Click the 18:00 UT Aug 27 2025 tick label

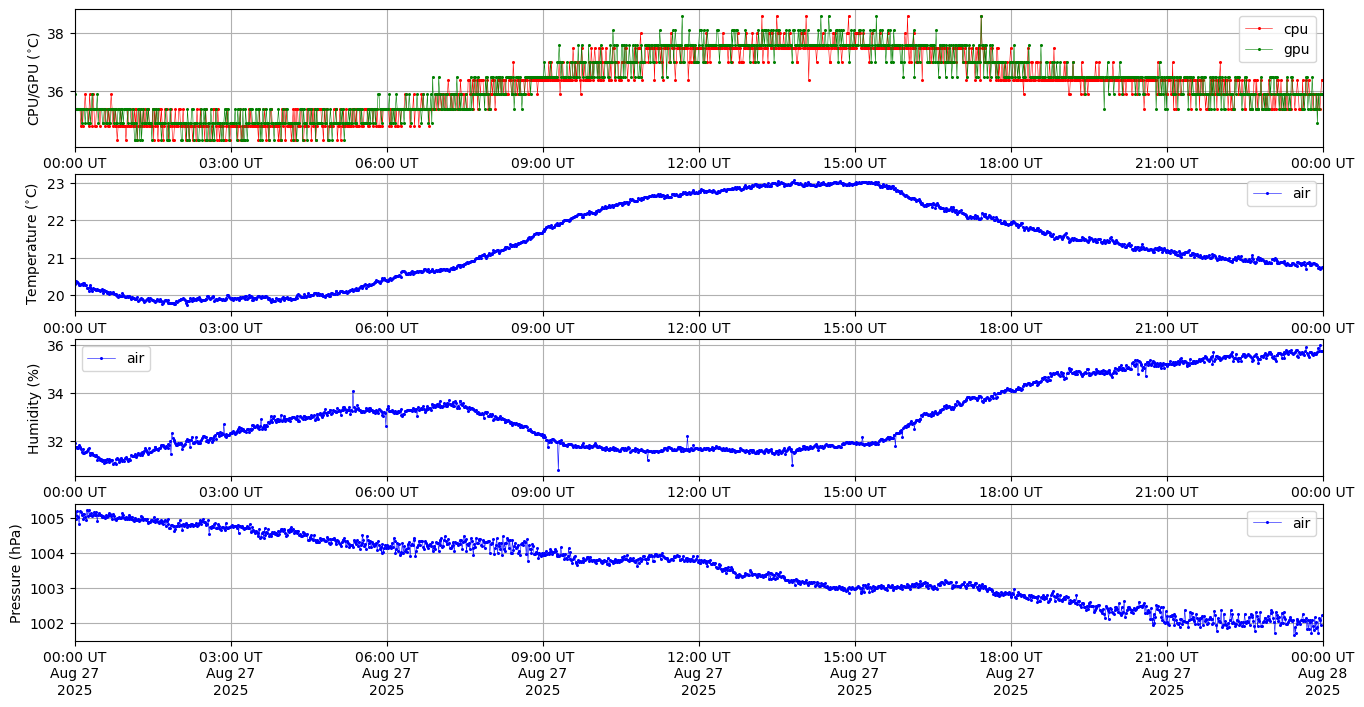[x=1010, y=675]
